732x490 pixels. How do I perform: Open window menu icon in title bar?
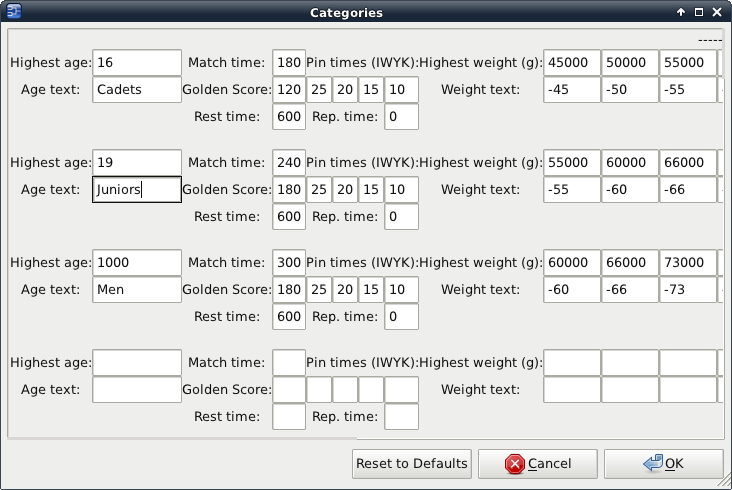pyautogui.click(x=13, y=12)
